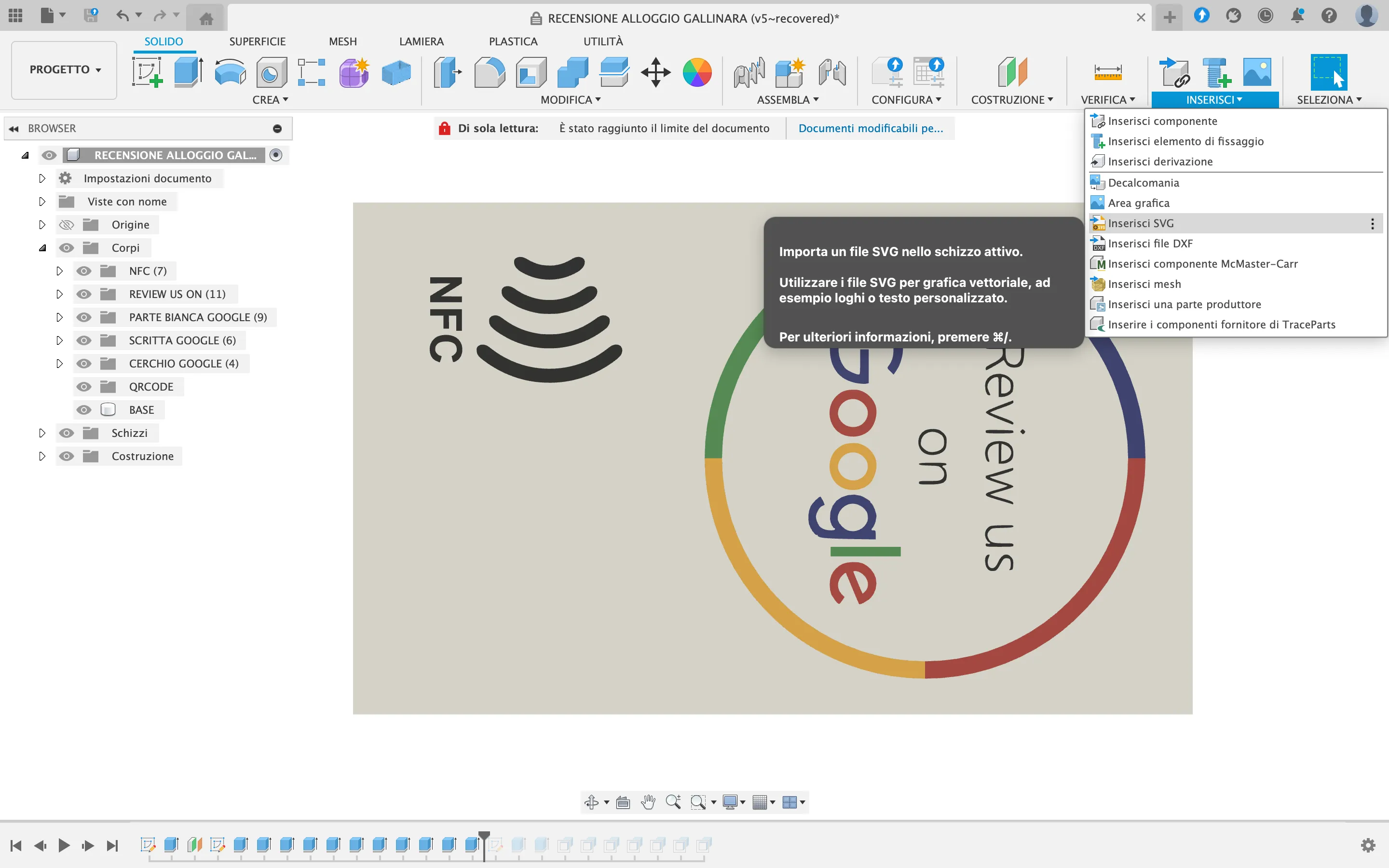Open a new design tab
This screenshot has height=868, width=1389.
pyautogui.click(x=1169, y=17)
